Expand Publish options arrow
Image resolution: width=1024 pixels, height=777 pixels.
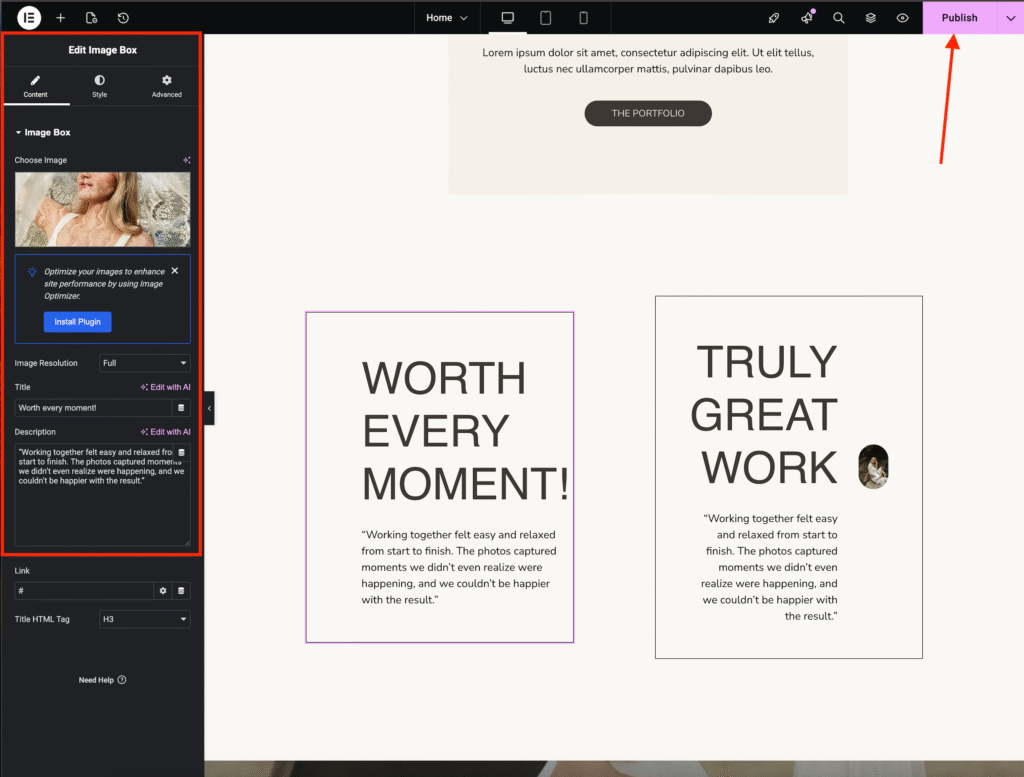[1010, 18]
